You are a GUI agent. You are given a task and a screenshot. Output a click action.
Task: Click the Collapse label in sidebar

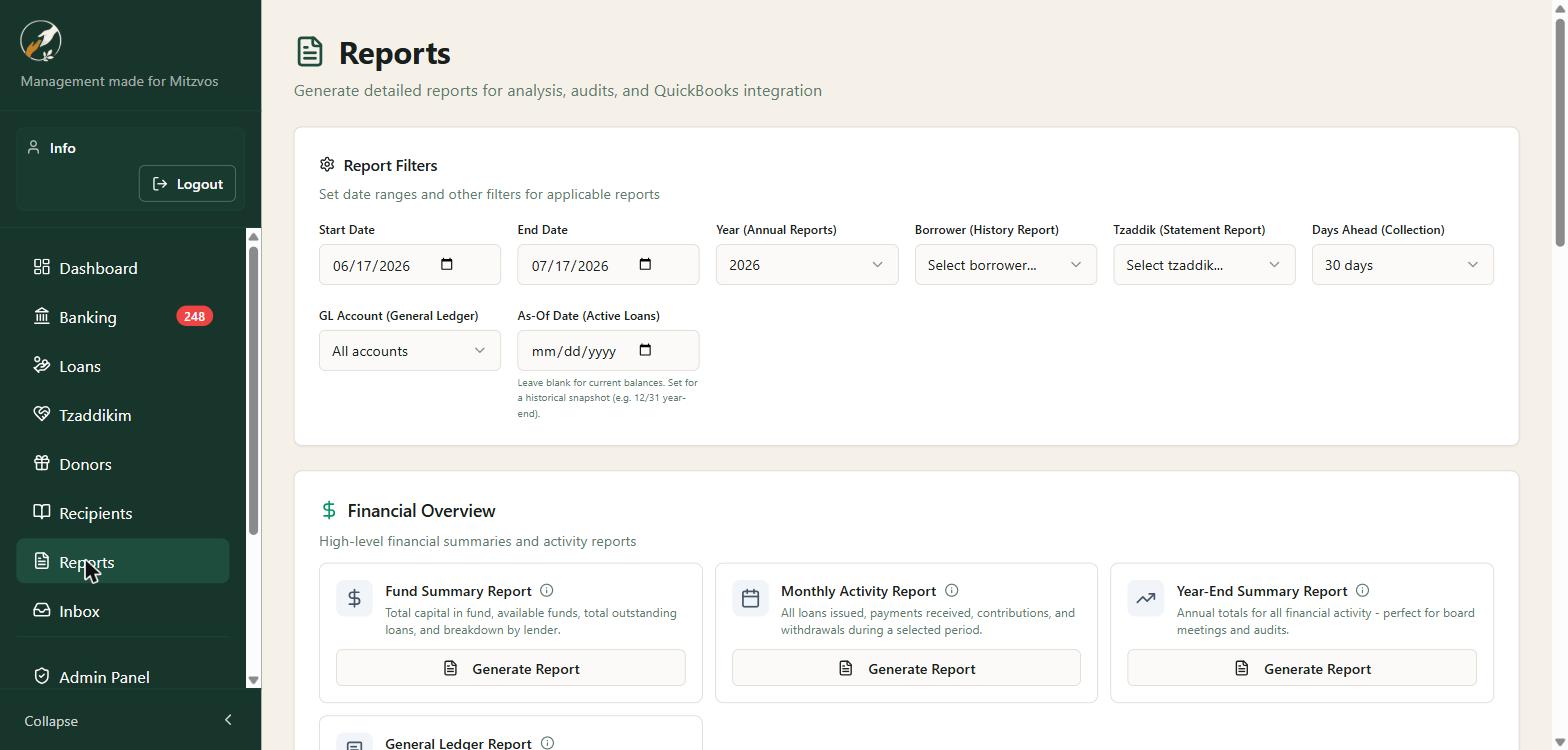[x=51, y=721]
